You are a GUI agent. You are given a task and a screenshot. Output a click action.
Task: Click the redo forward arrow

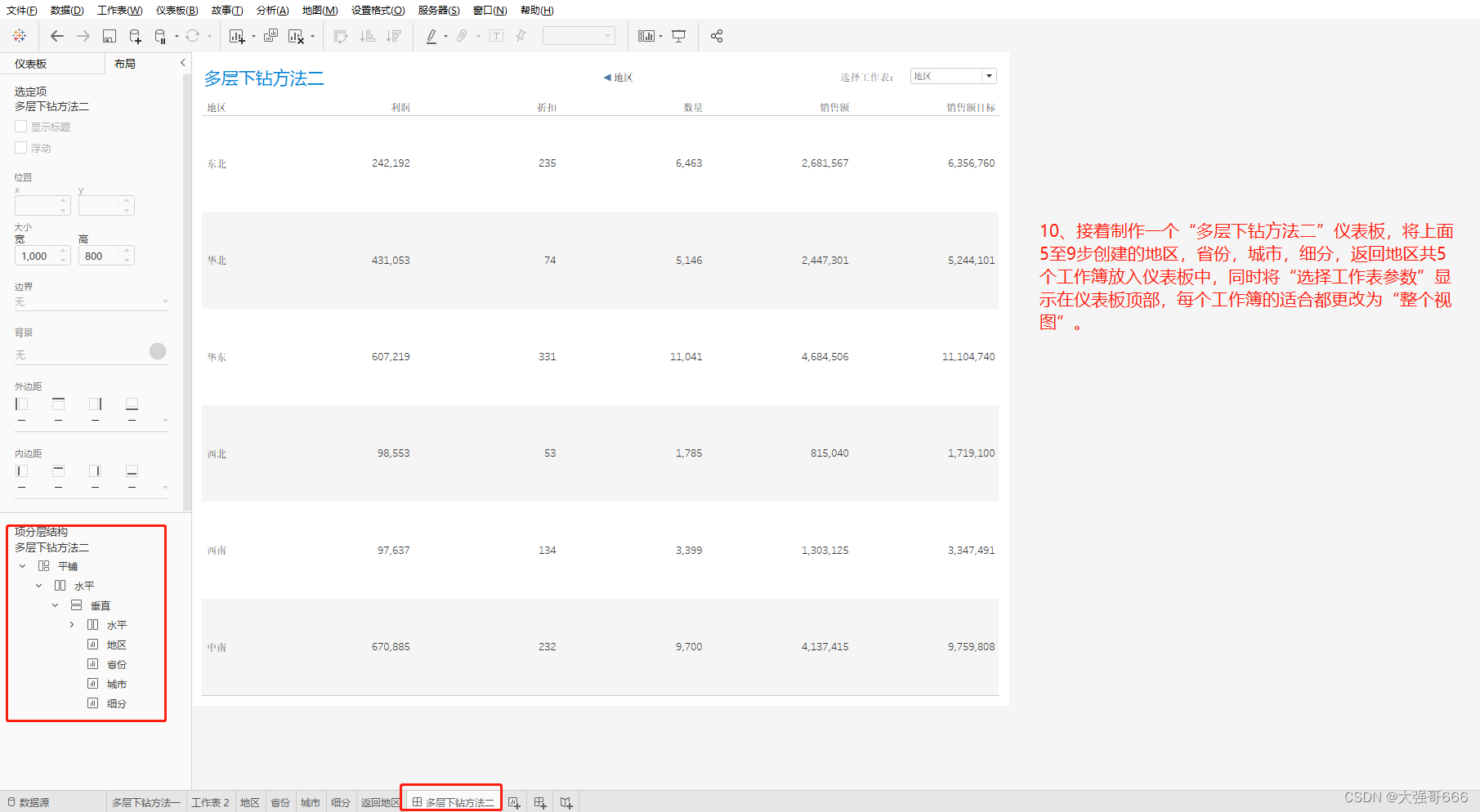click(x=83, y=36)
